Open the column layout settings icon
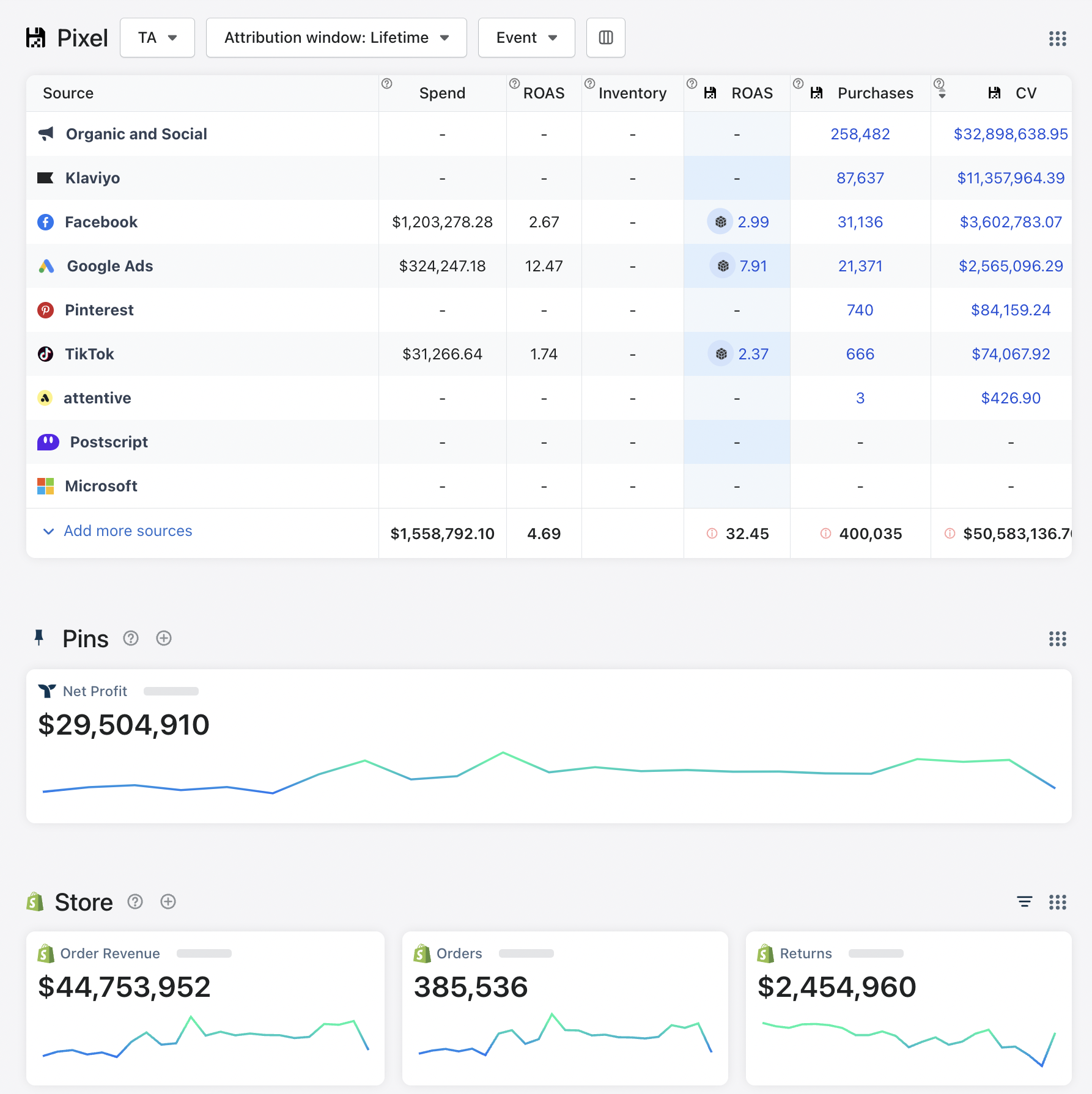1092x1094 pixels. 605,38
